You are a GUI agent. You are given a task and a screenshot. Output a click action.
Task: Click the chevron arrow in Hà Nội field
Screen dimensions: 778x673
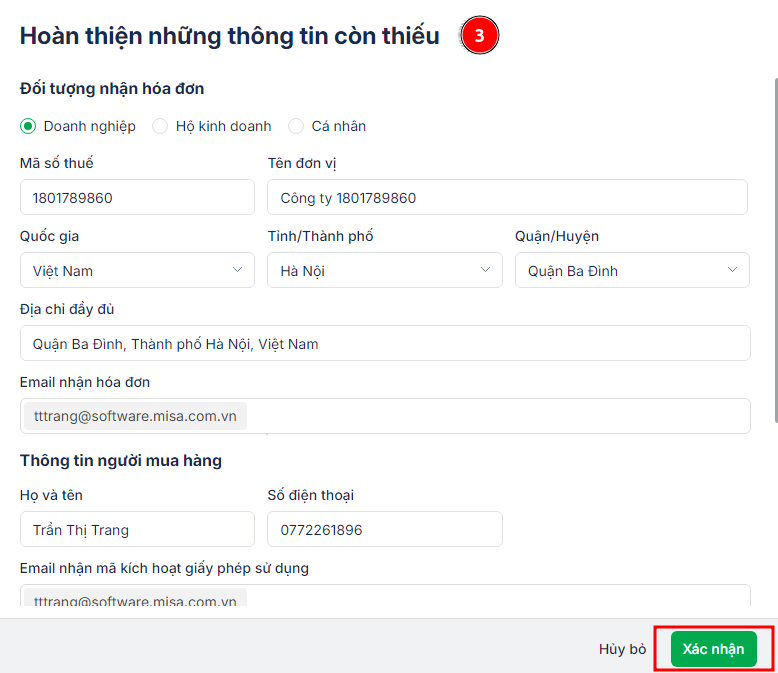click(x=485, y=269)
